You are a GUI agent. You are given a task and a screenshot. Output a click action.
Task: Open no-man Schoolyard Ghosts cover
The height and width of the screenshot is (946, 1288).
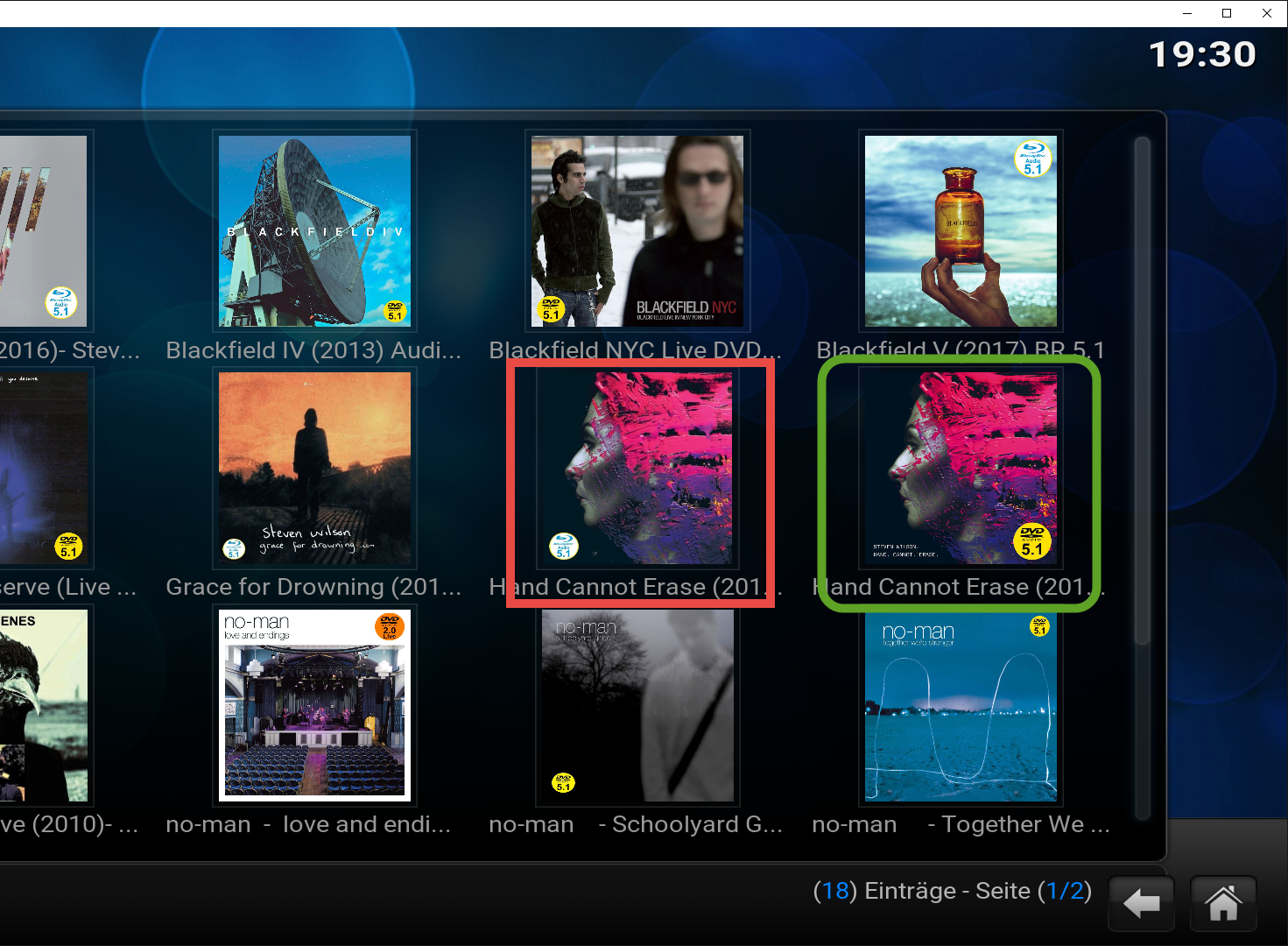coord(637,705)
